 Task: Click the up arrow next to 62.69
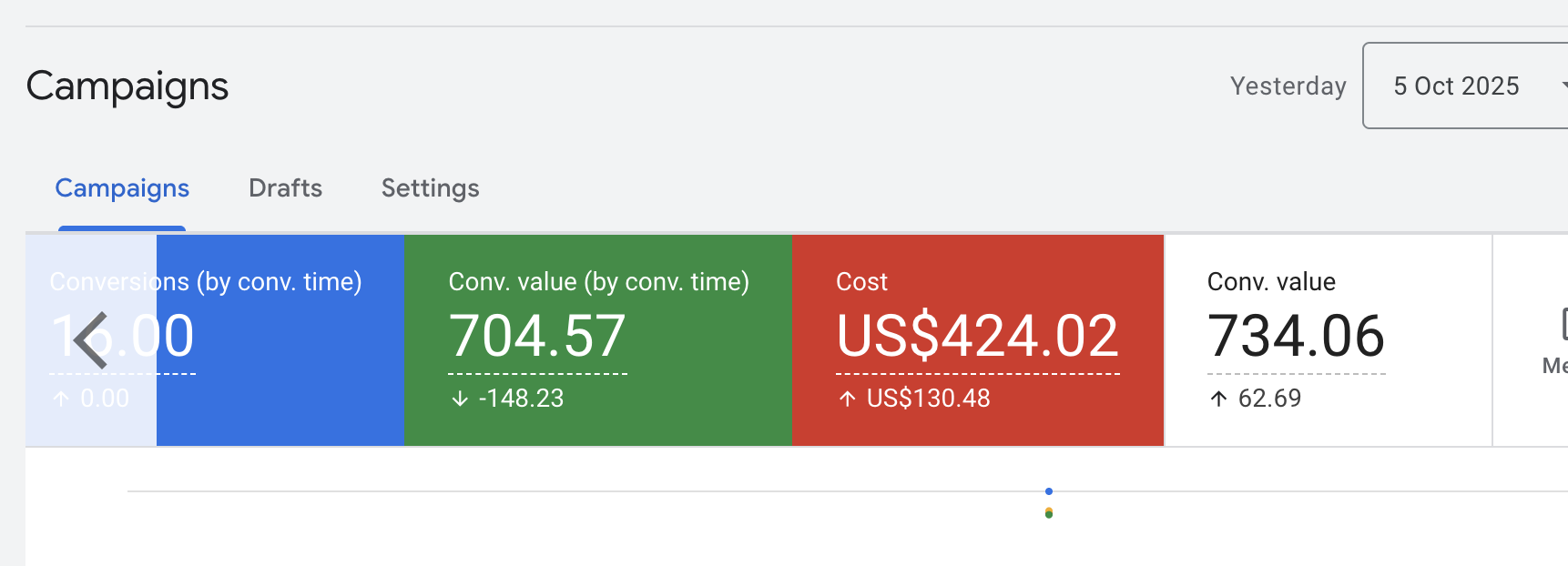tap(1218, 399)
